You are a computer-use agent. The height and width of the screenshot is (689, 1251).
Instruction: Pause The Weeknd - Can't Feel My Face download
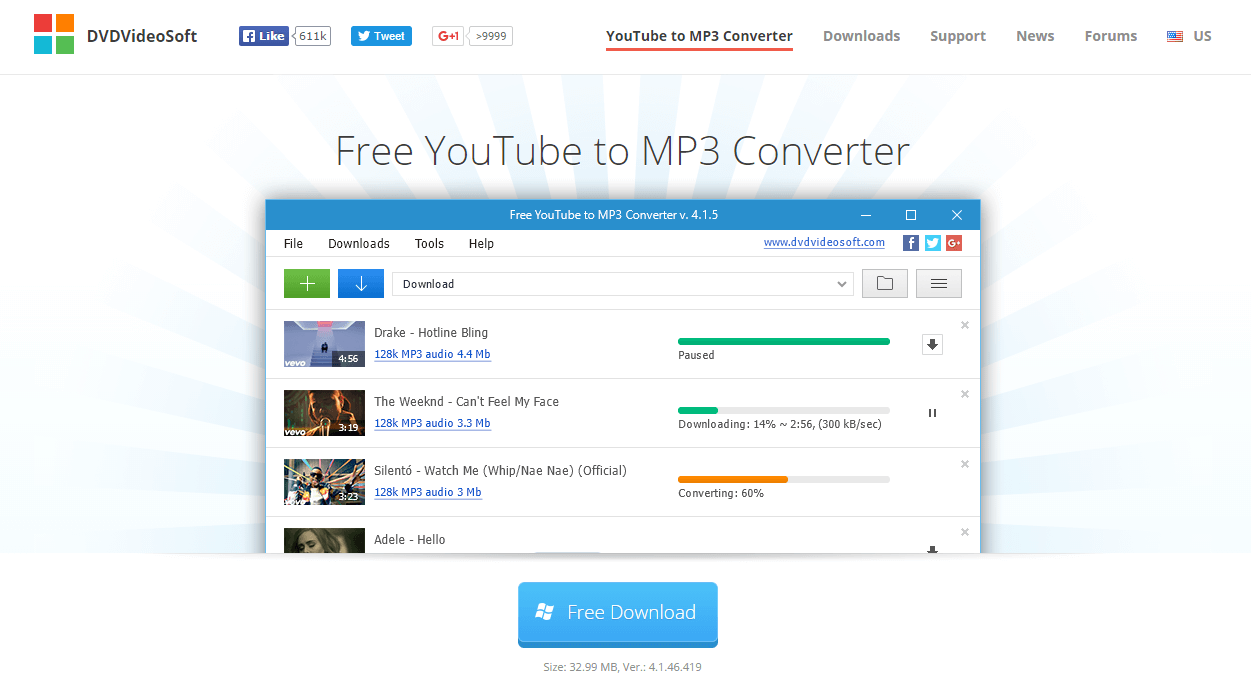[x=931, y=412]
